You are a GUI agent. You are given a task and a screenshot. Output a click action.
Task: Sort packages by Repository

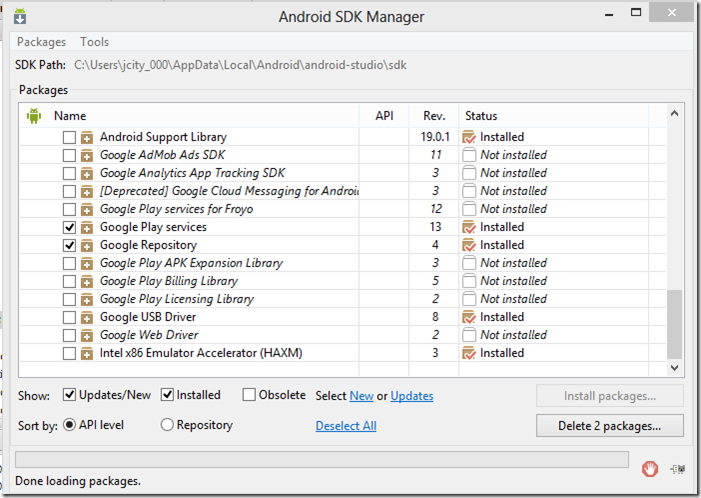point(167,425)
